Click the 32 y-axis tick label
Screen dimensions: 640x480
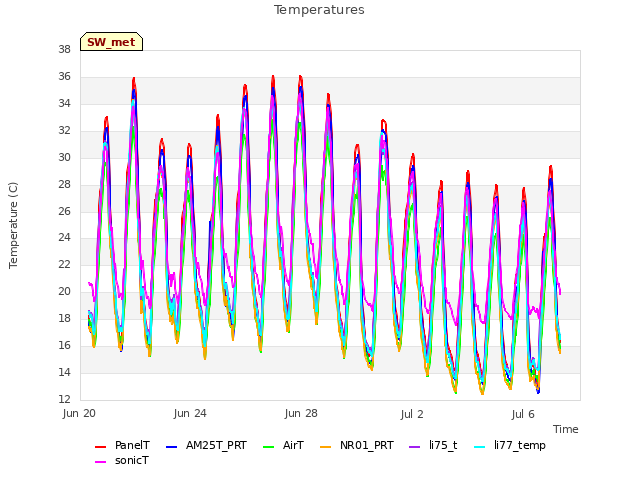(x=64, y=131)
